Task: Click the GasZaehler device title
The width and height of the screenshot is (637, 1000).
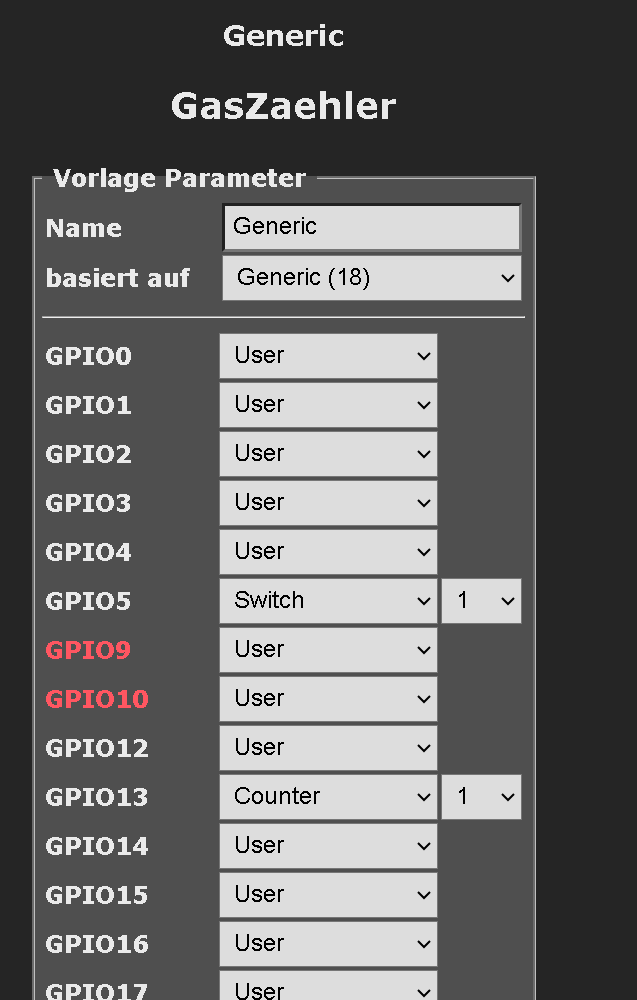Action: 284,107
